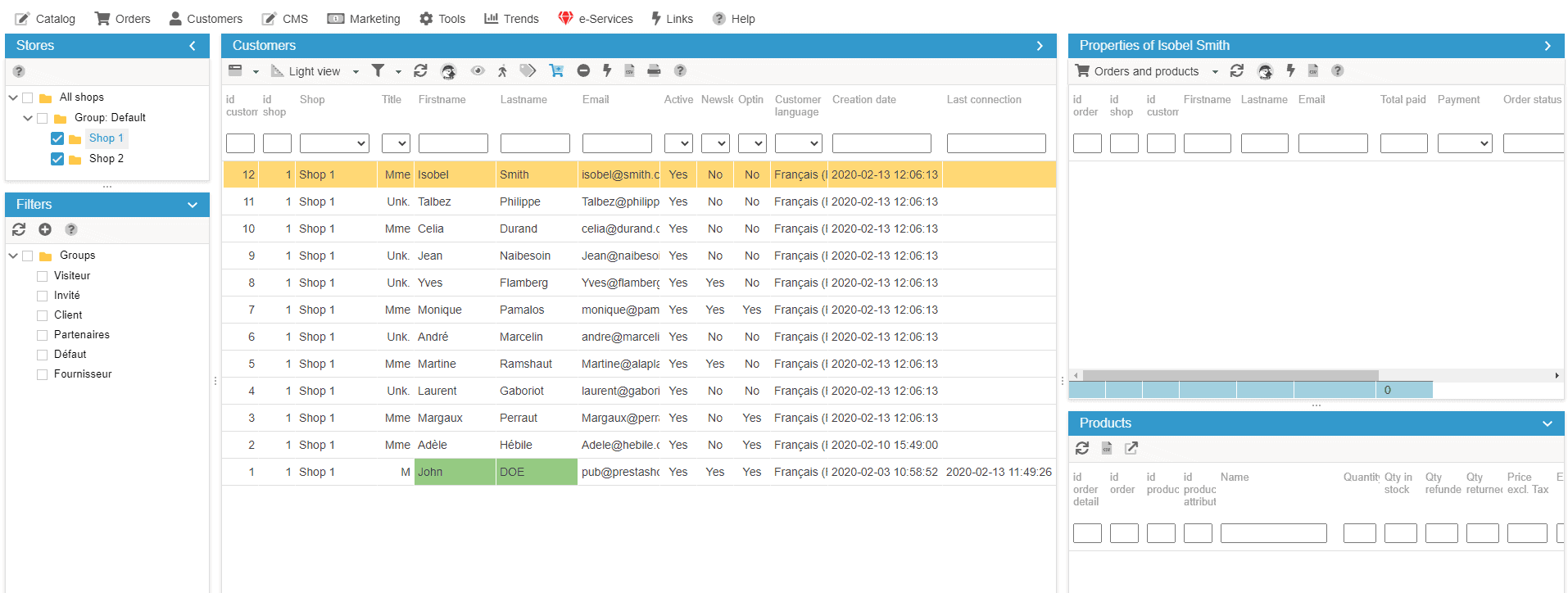Click the add filter plus icon
The width and height of the screenshot is (1568, 593).
pyautogui.click(x=45, y=230)
